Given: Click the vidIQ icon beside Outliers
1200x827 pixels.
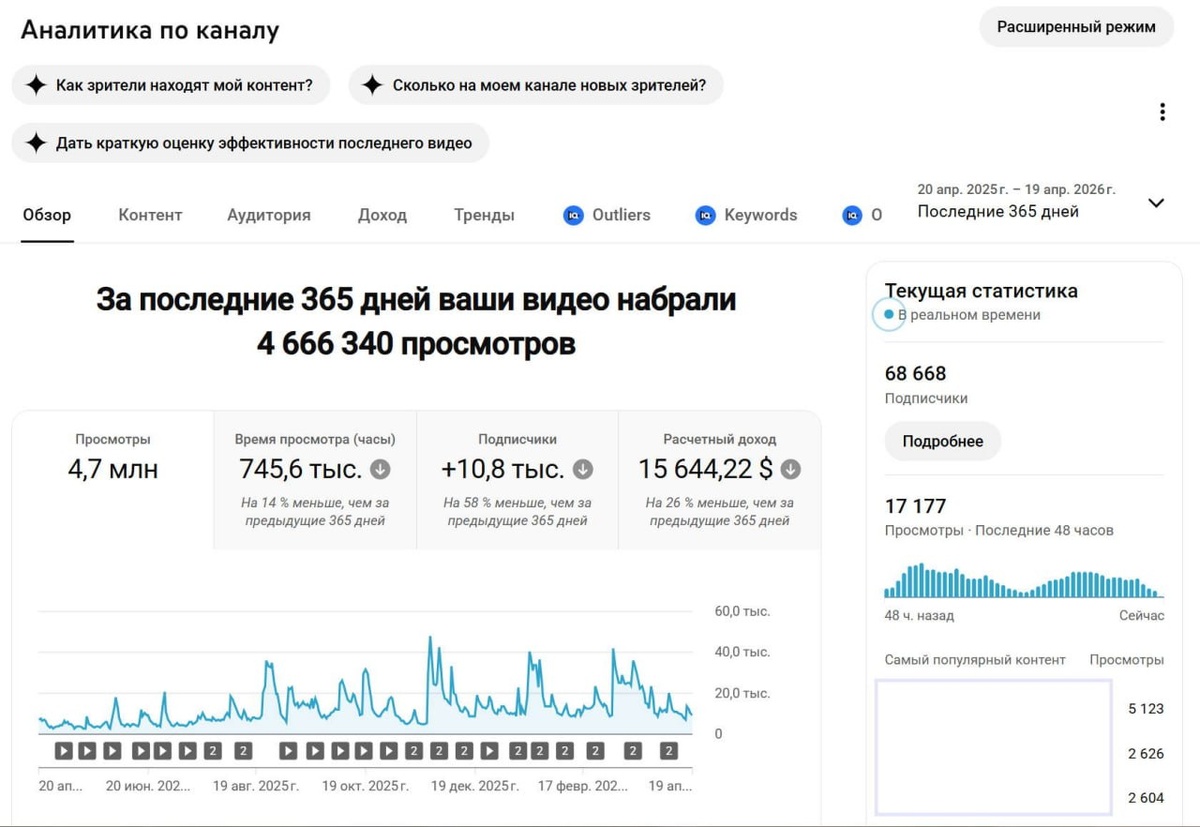Looking at the screenshot, I should coord(573,215).
